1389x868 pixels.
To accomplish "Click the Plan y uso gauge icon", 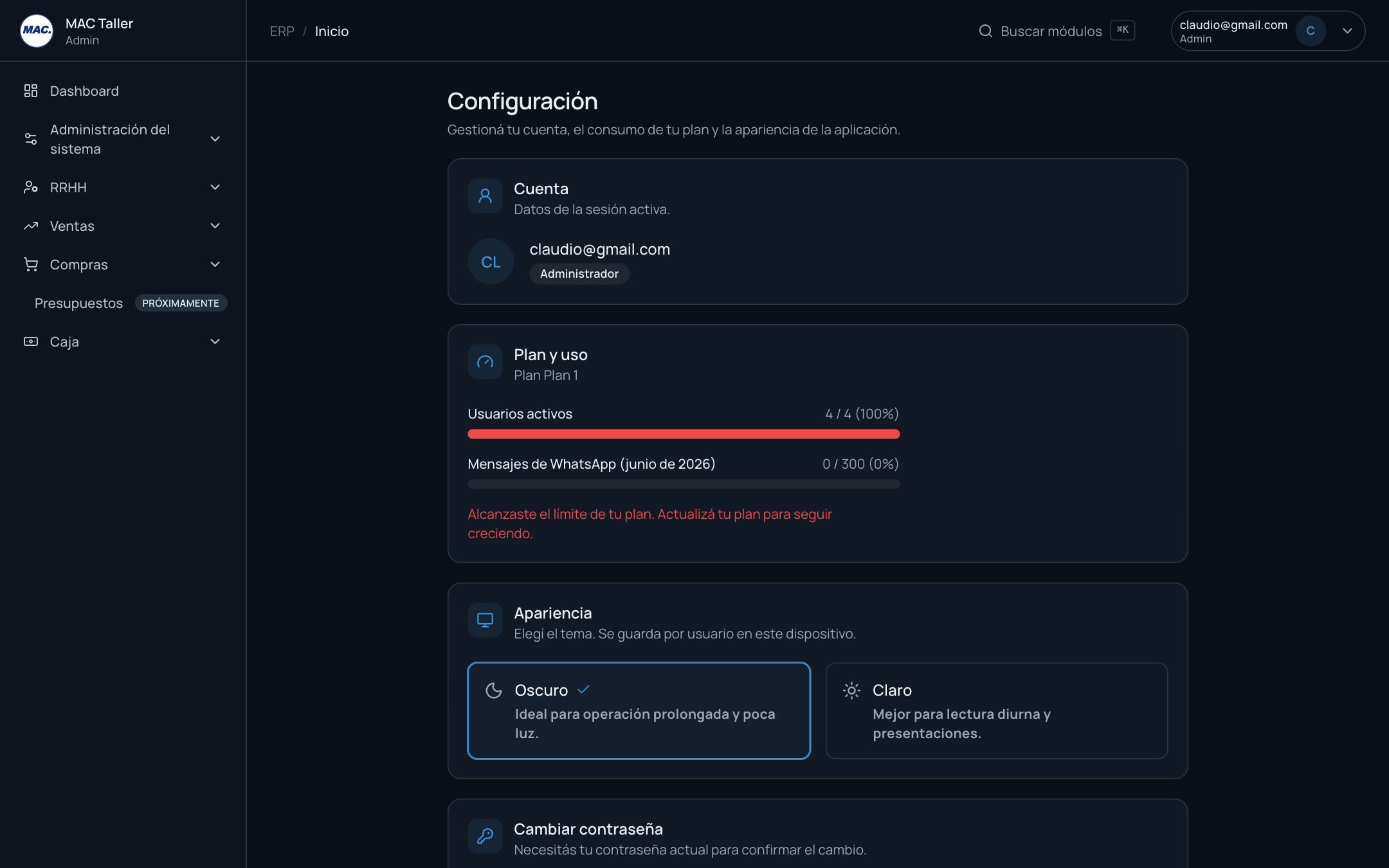I will pos(485,361).
